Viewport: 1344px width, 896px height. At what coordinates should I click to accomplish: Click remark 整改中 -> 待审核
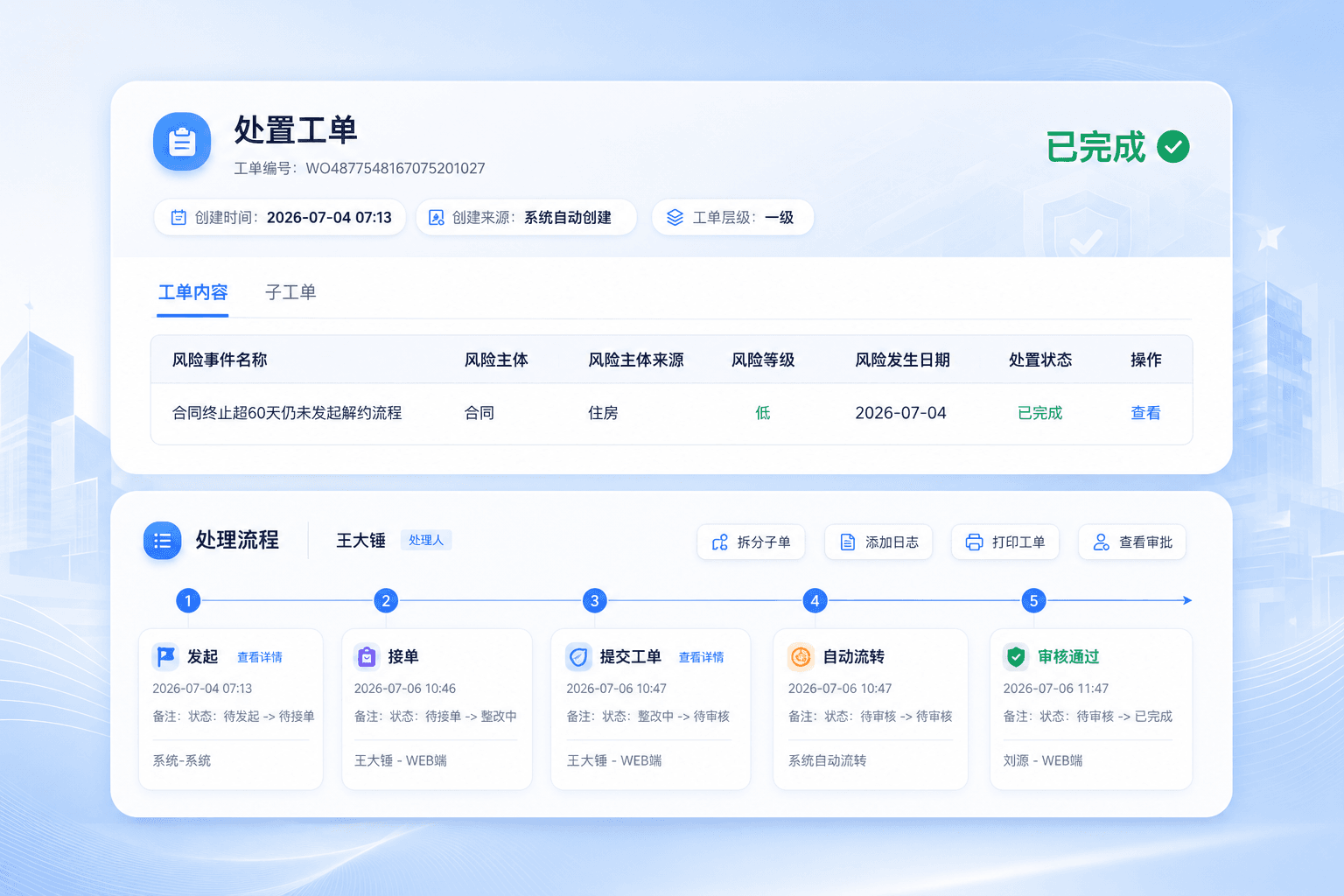(x=683, y=716)
